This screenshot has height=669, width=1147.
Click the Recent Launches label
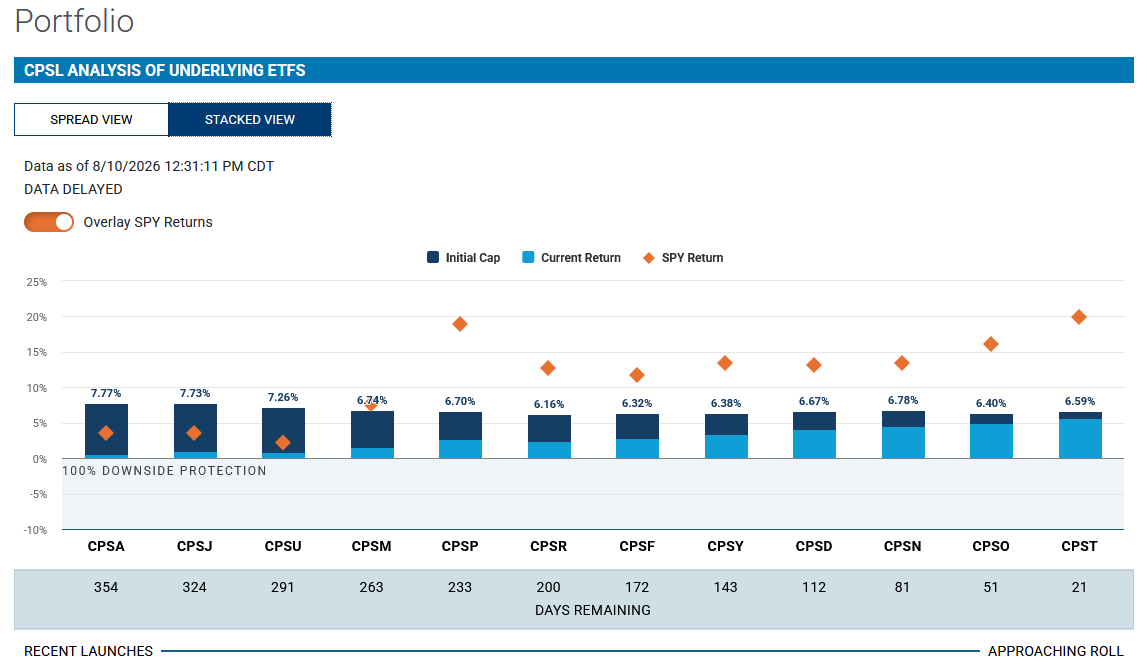[89, 651]
